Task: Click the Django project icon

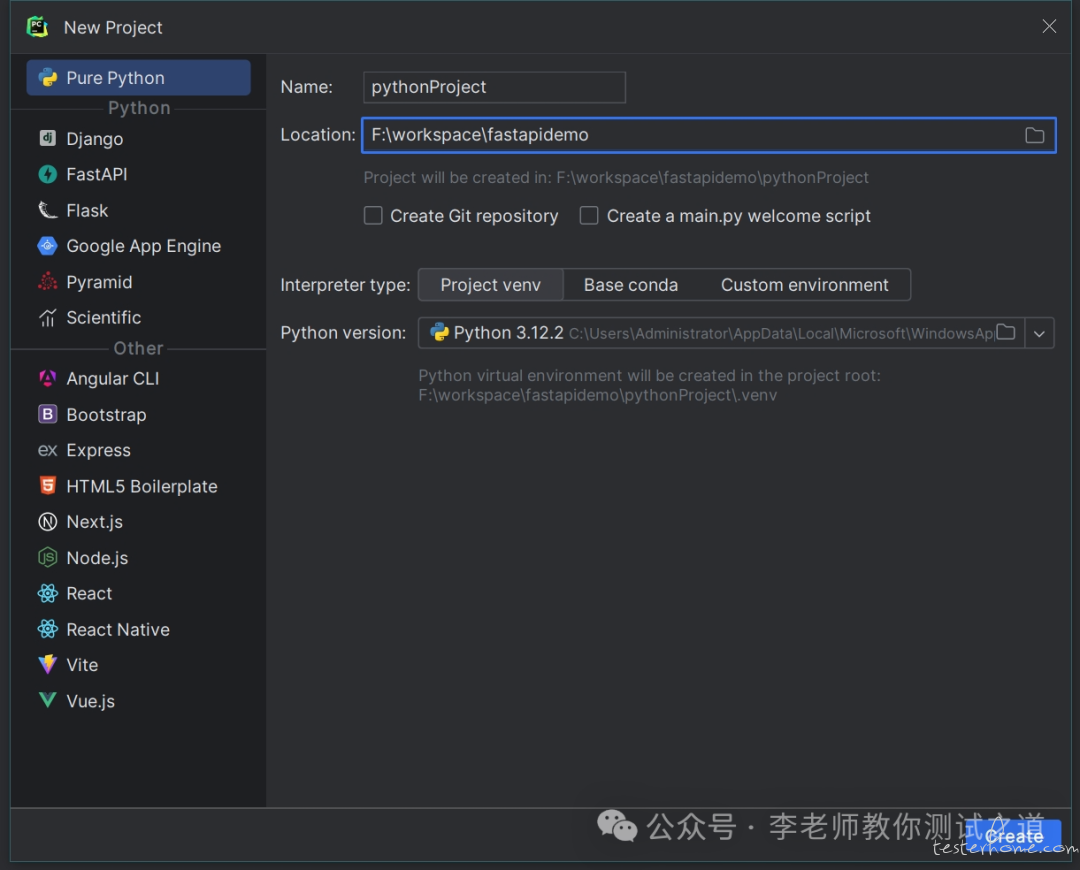Action: 48,138
